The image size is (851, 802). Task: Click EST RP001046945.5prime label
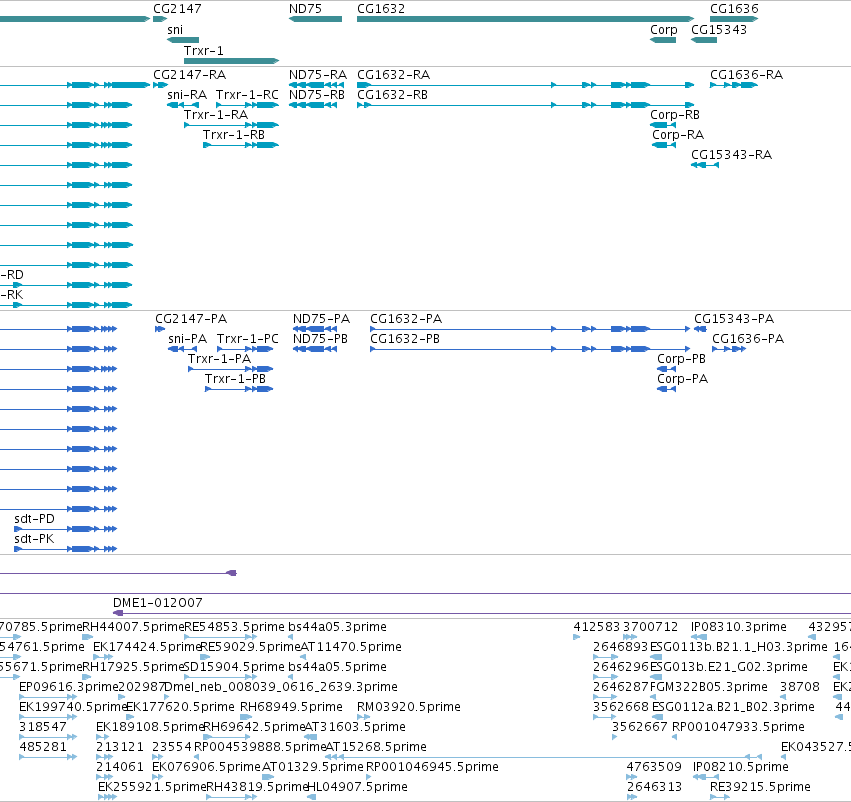[432, 767]
